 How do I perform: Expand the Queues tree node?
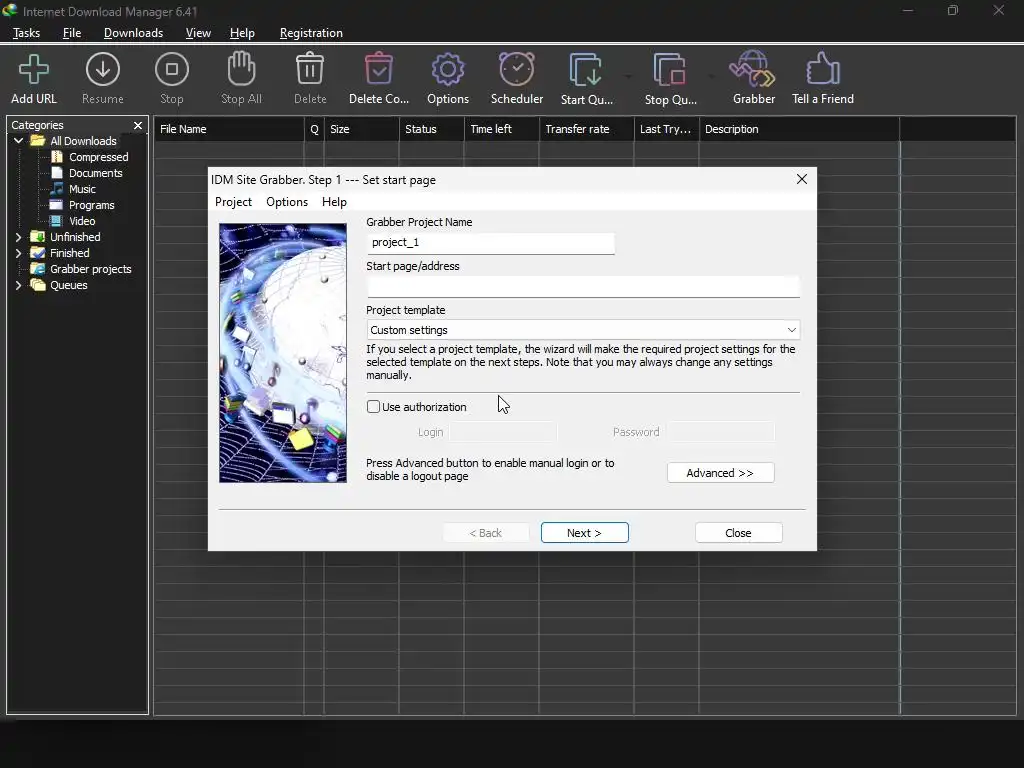(x=18, y=285)
